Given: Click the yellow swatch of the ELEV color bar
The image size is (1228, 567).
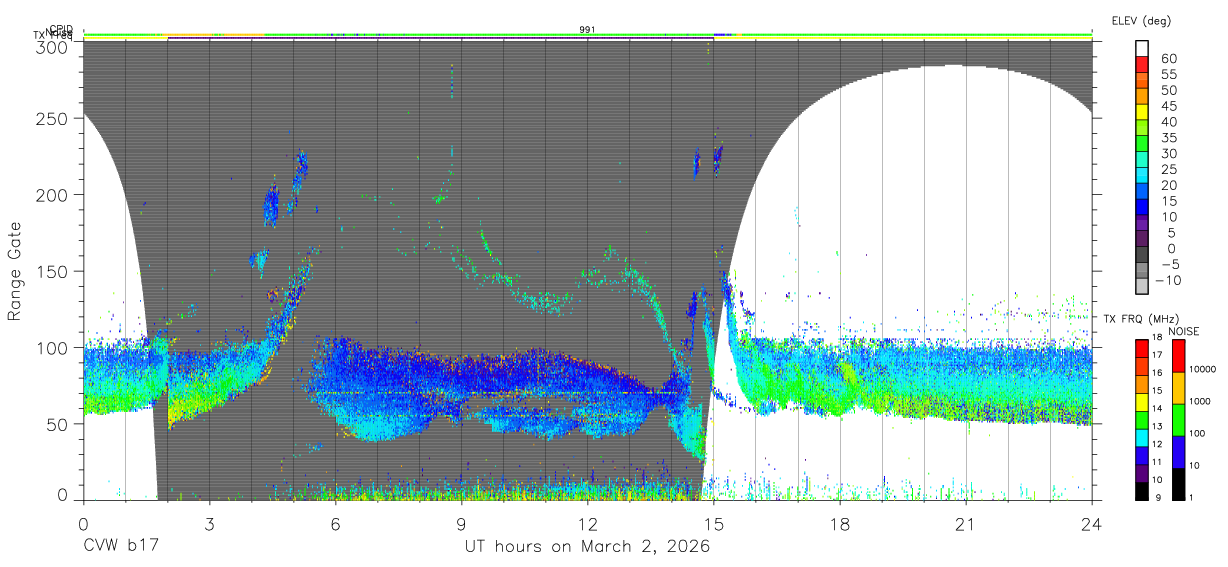Looking at the screenshot, I should click(1142, 111).
